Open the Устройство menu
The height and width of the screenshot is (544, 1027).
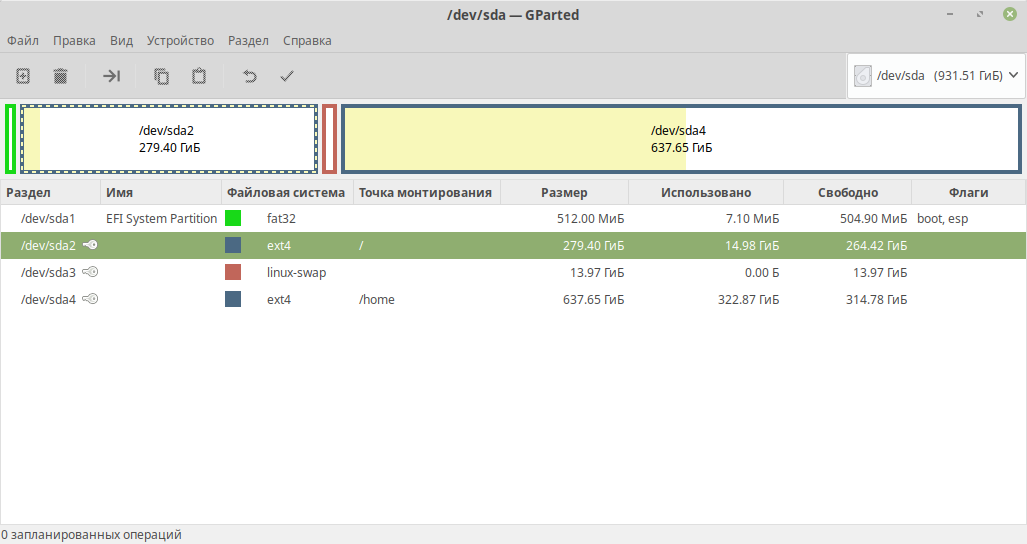pyautogui.click(x=180, y=41)
